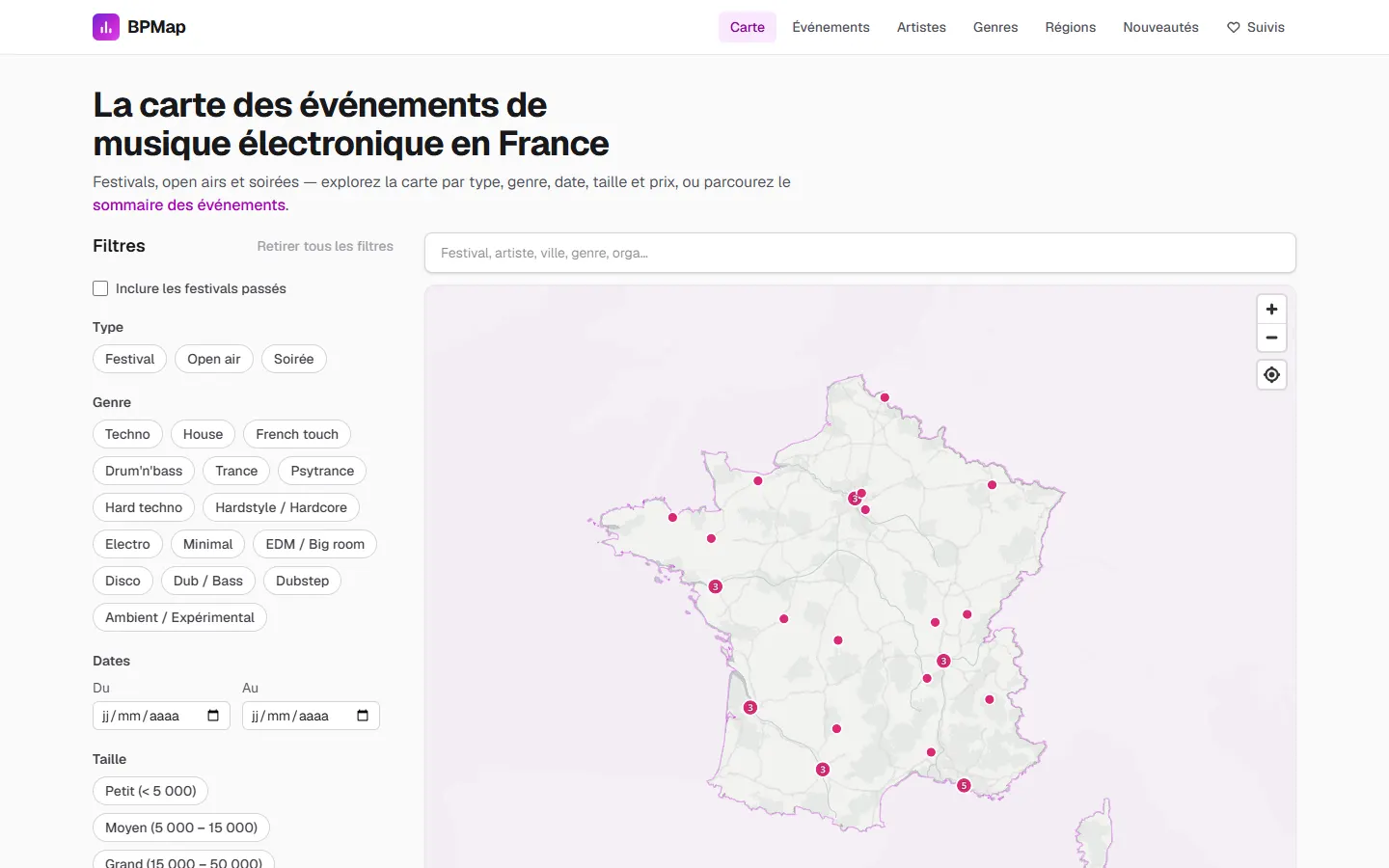
Task: Filter by Minimal genre
Action: point(207,544)
